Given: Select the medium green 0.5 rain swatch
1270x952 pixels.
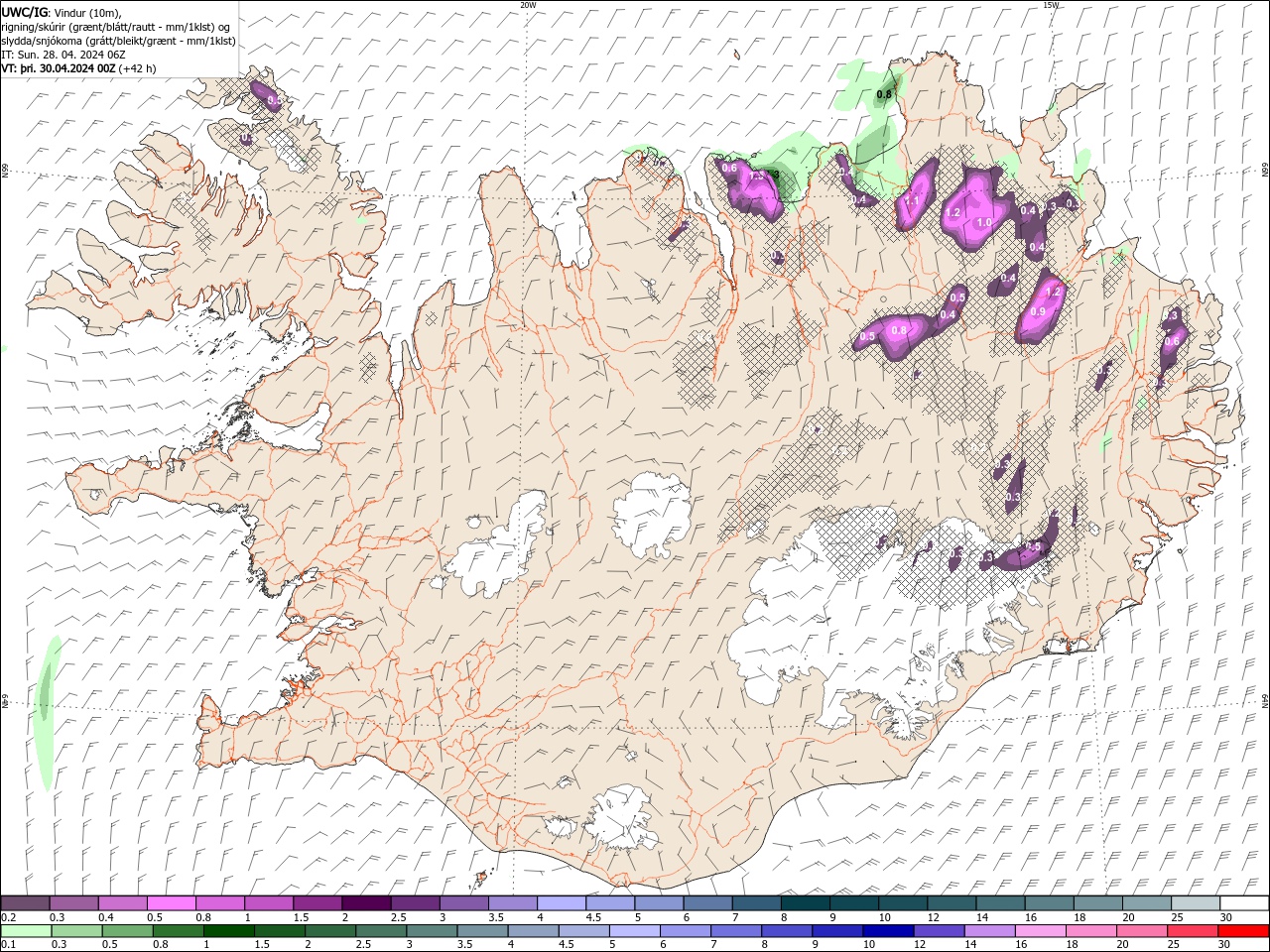Looking at the screenshot, I should point(127,931).
